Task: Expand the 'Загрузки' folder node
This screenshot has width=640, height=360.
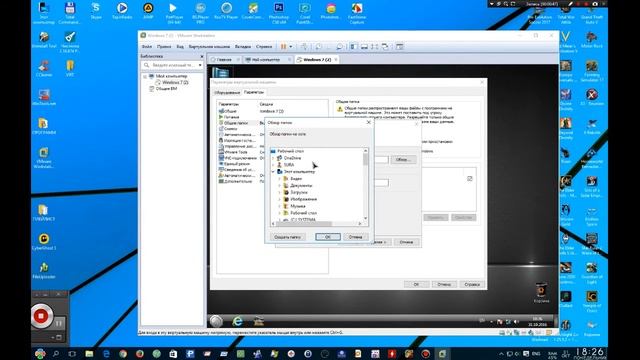Action: pos(280,192)
